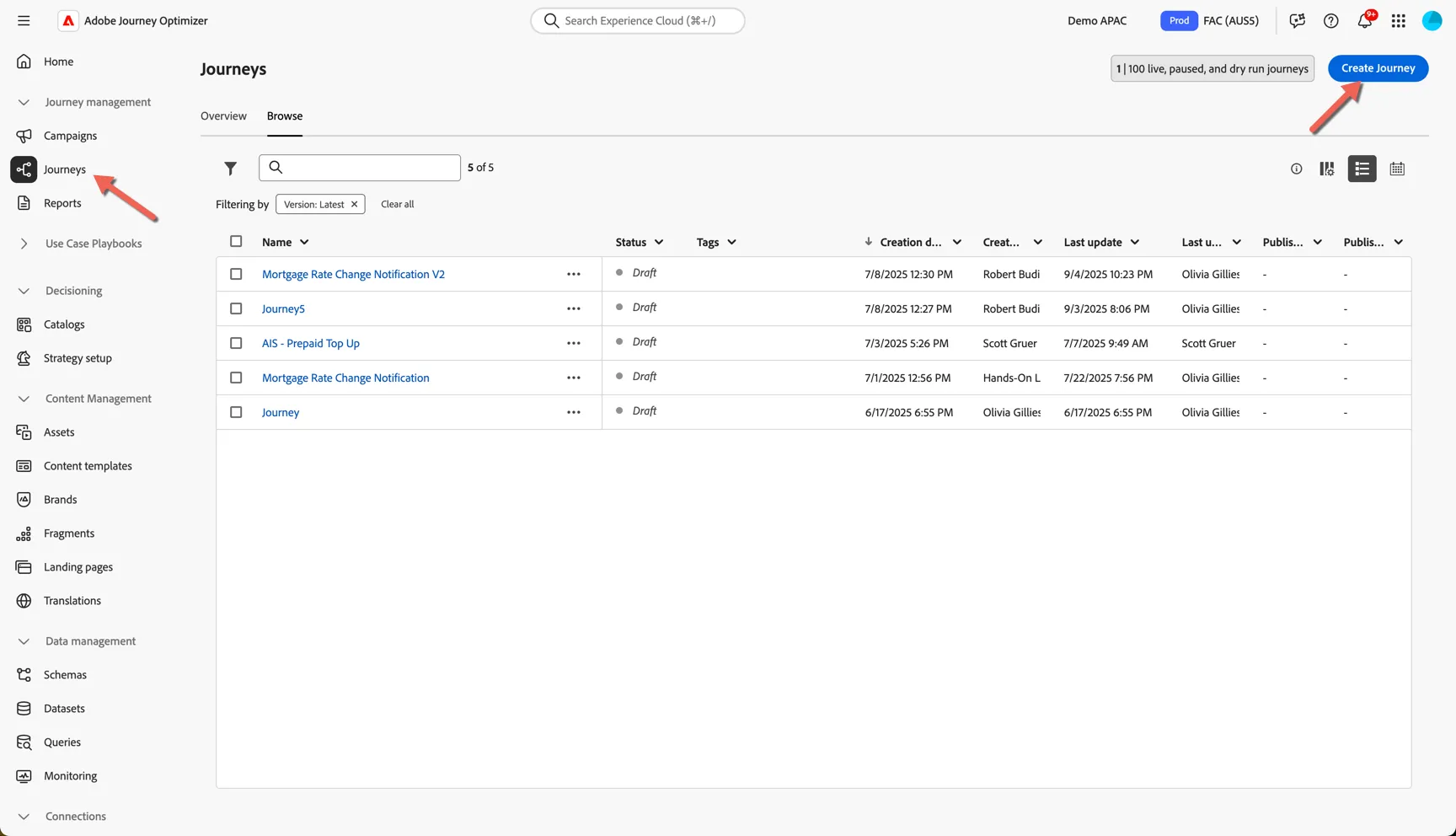Open Schemas in the sidebar

pyautogui.click(x=65, y=675)
